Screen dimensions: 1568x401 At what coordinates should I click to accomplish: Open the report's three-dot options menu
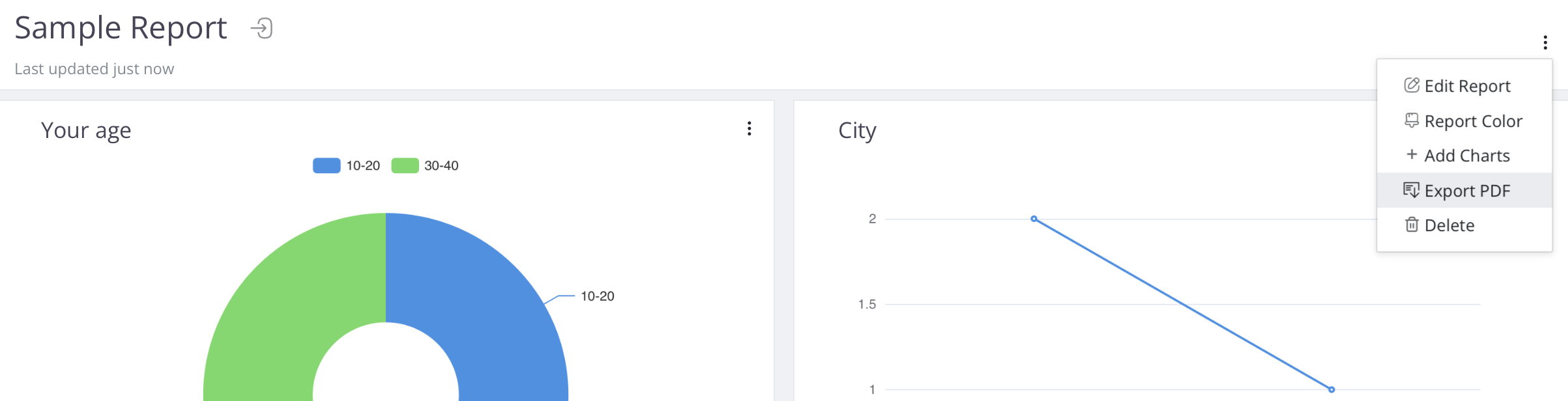coord(1545,43)
